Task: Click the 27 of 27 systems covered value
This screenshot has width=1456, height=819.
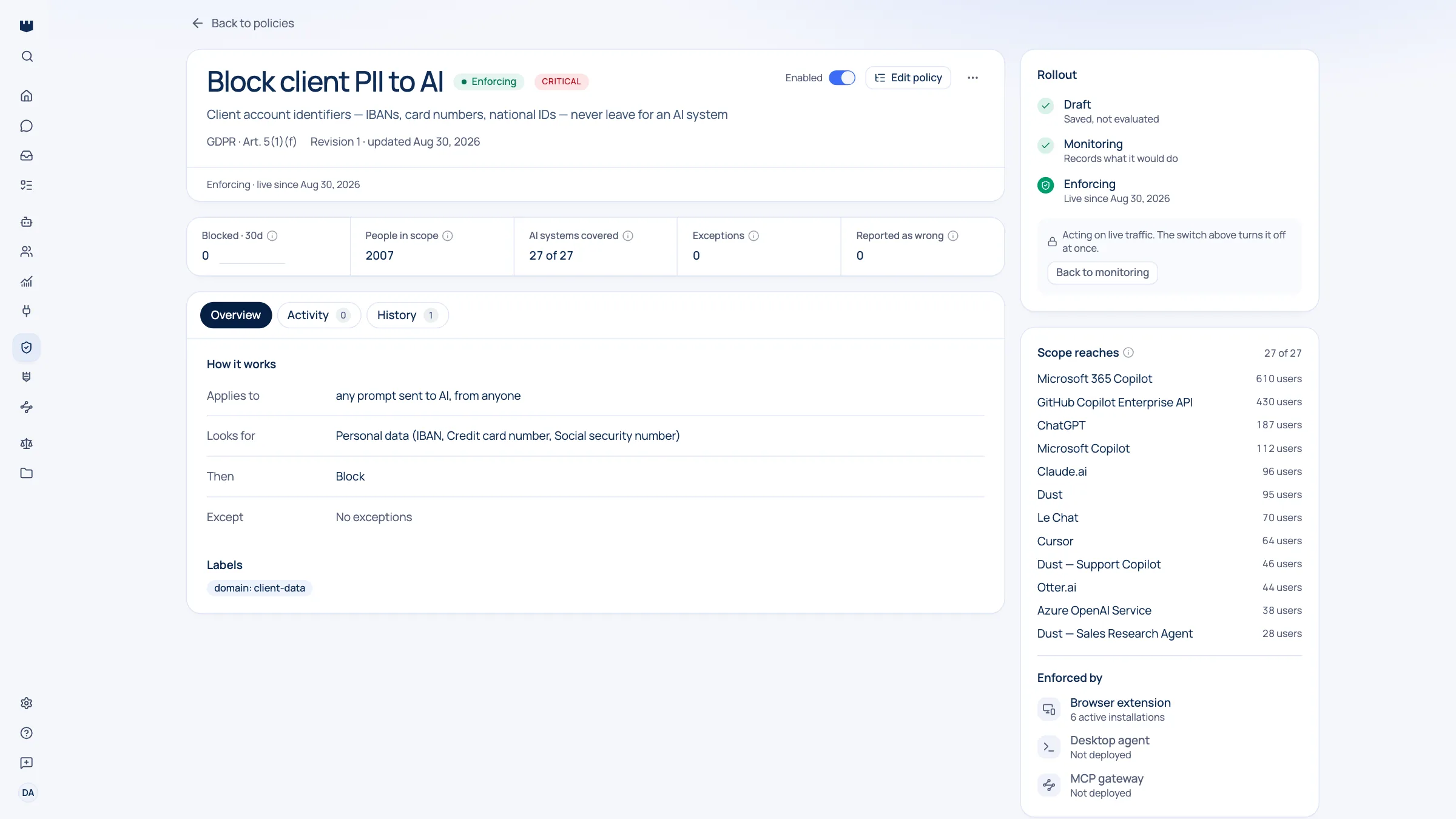Action: coord(551,255)
